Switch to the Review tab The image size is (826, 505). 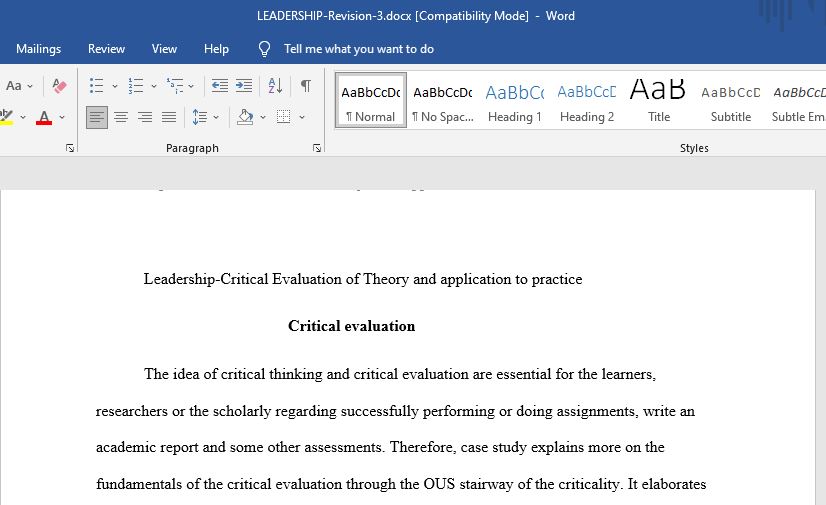106,49
